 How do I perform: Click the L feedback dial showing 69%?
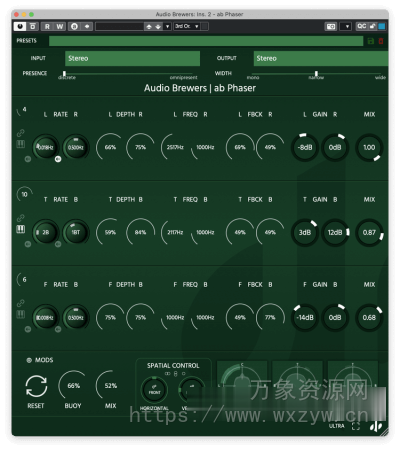click(240, 147)
